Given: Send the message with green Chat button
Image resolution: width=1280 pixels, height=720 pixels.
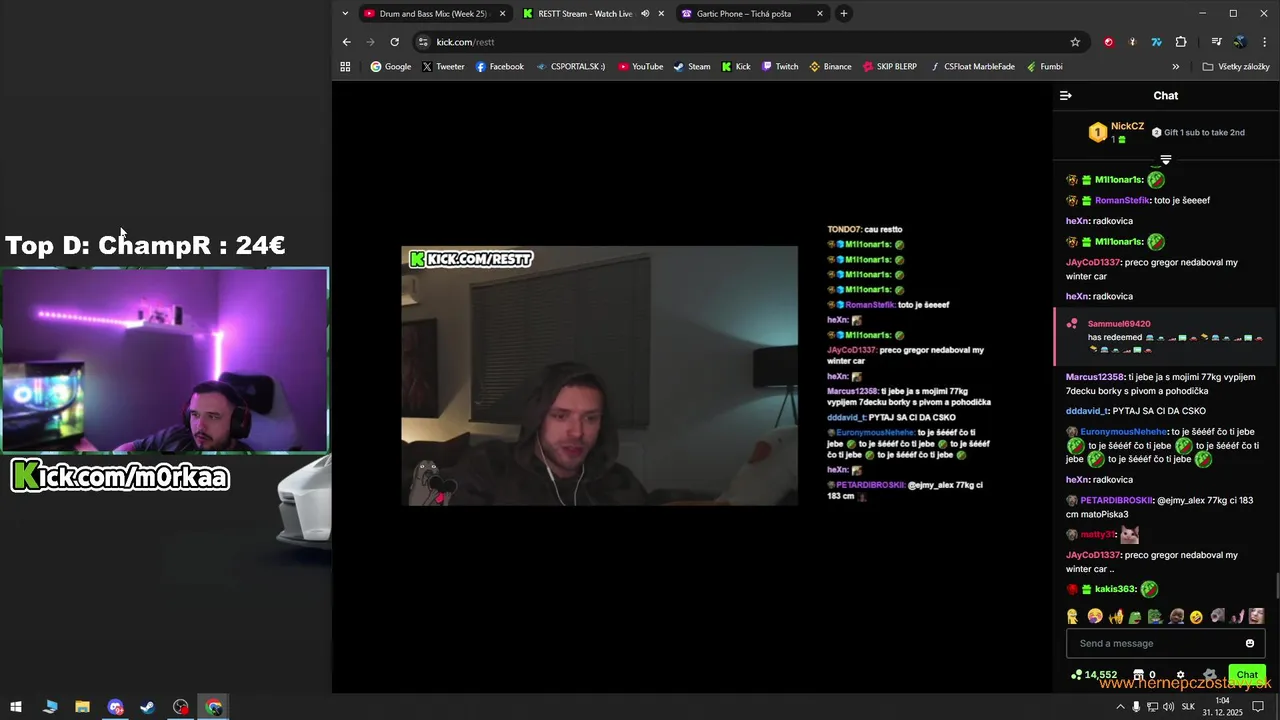Looking at the screenshot, I should 1247,675.
